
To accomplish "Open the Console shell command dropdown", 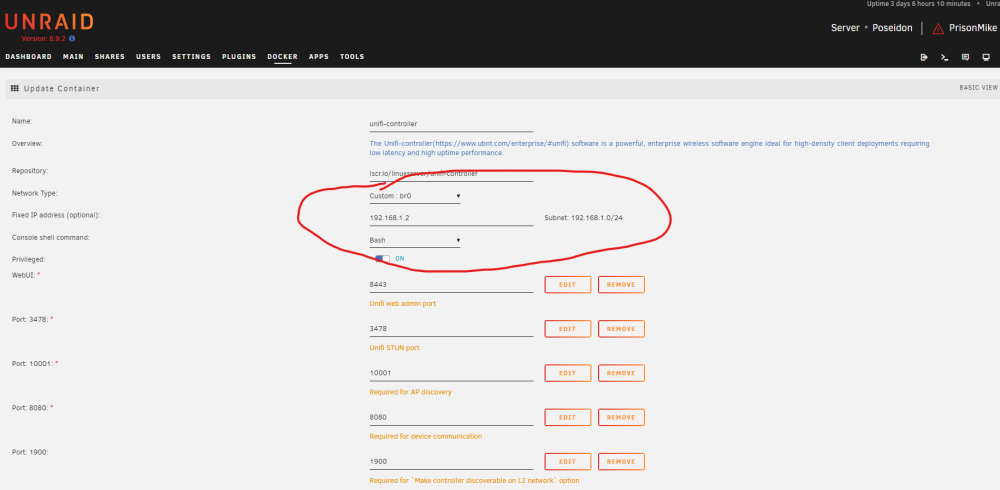I will pyautogui.click(x=415, y=241).
